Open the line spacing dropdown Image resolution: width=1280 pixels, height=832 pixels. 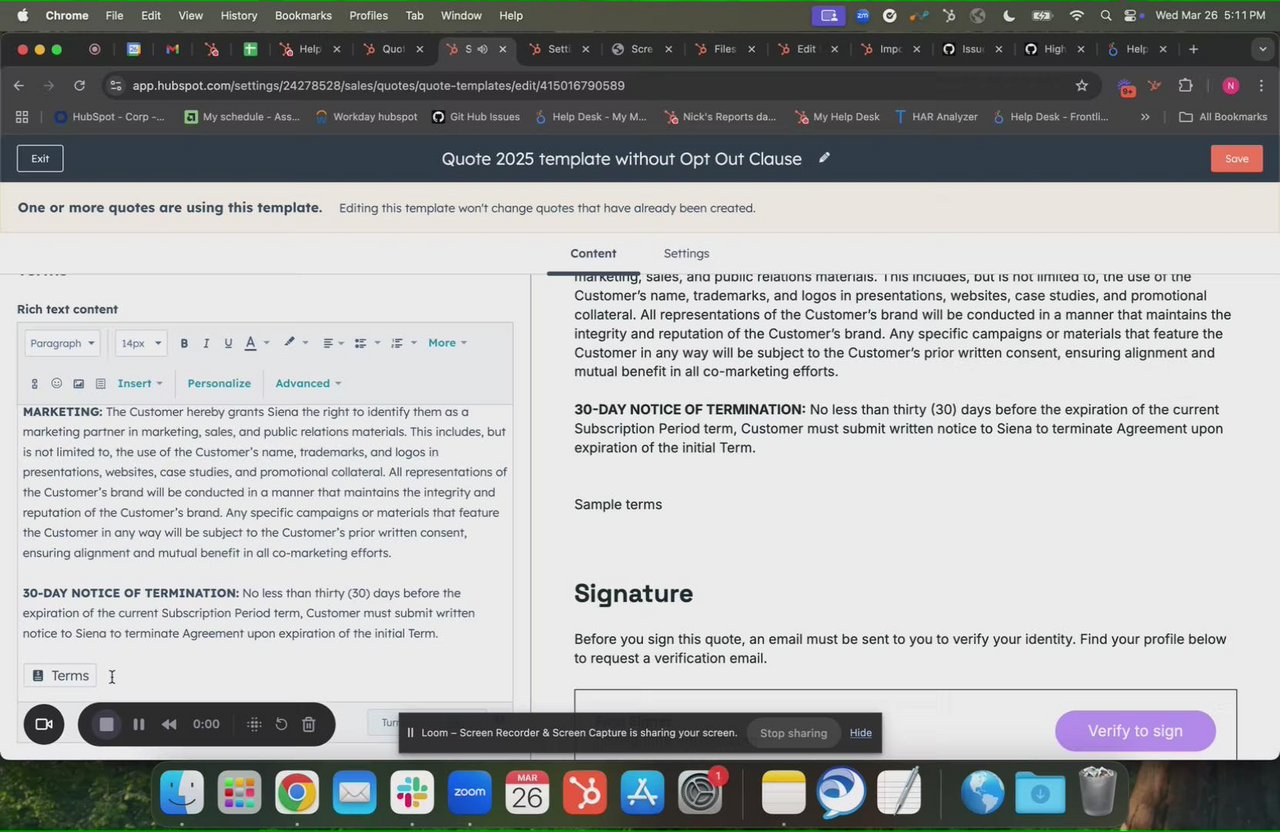[x=403, y=343]
